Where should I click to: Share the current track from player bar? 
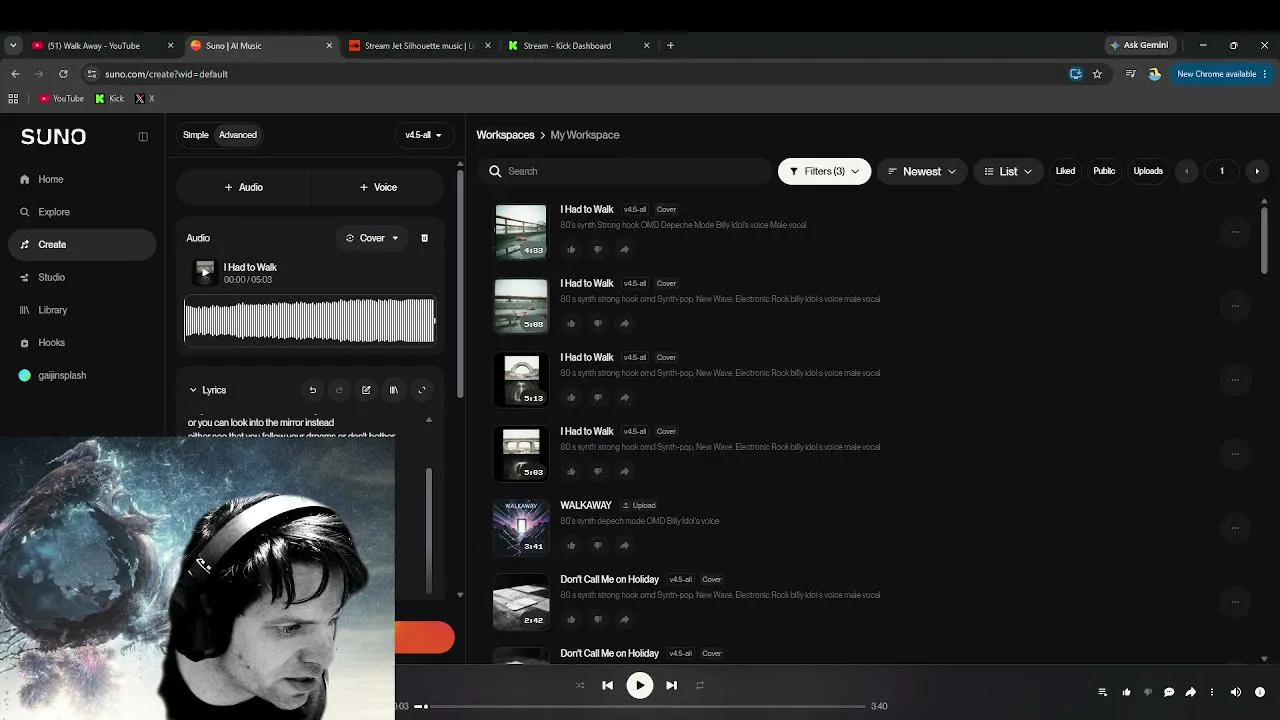click(1190, 692)
